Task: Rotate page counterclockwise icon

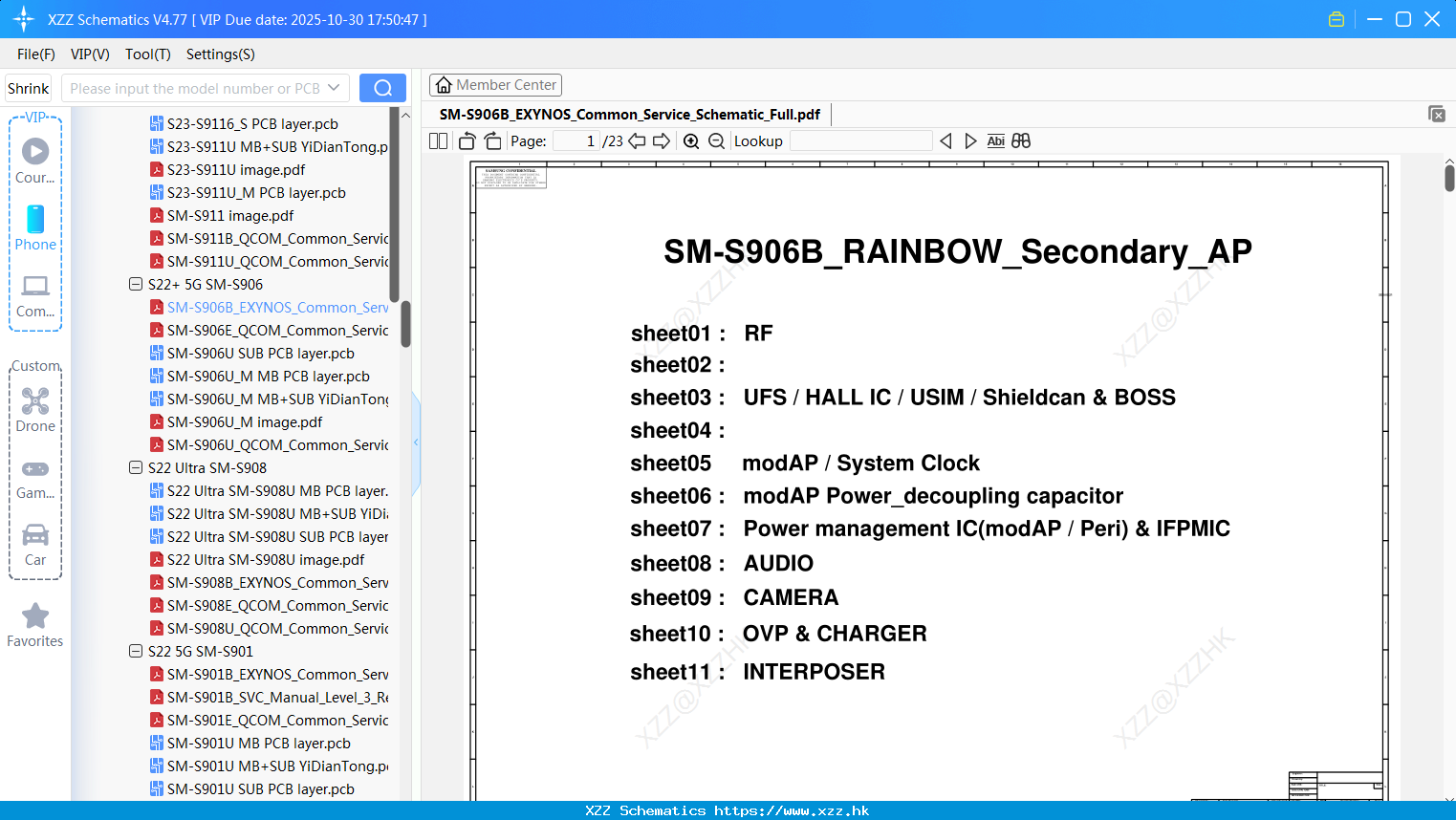Action: pyautogui.click(x=467, y=140)
